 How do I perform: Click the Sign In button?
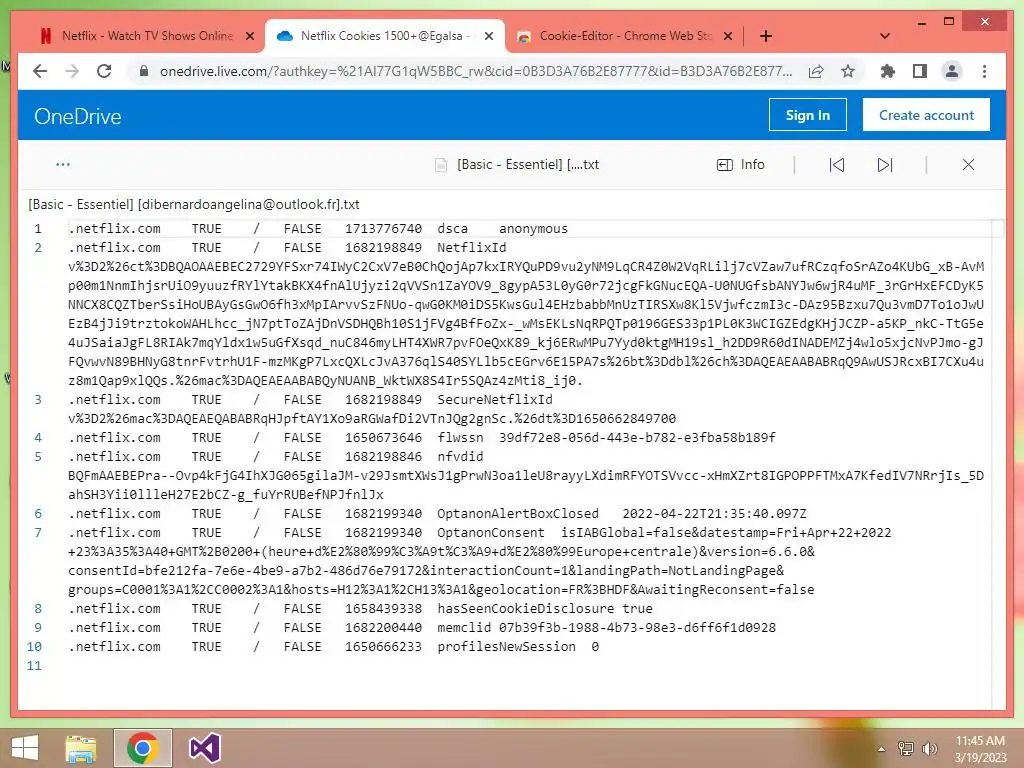point(808,115)
